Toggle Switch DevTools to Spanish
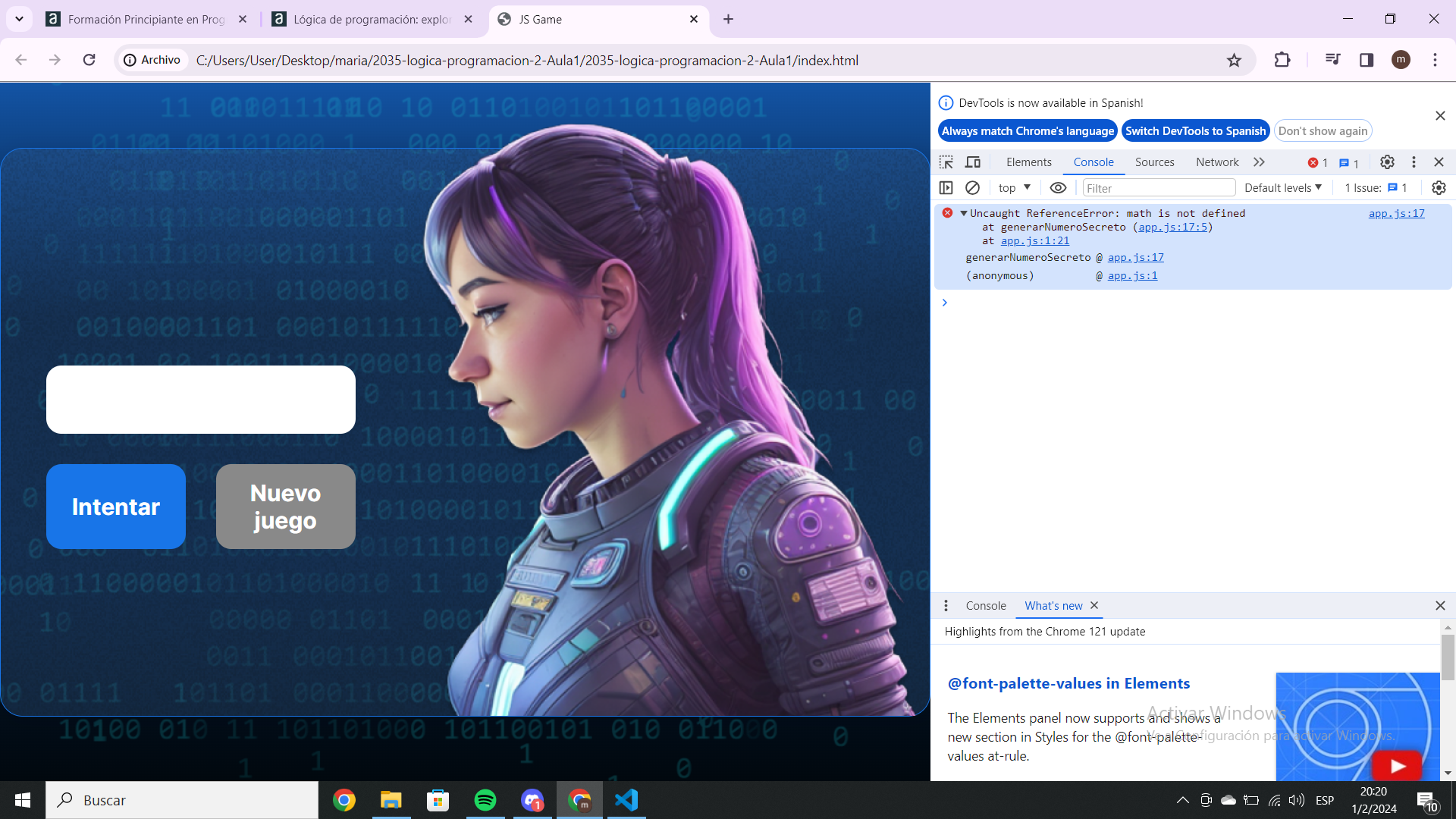Screen dimensions: 1456x819 click(x=1196, y=131)
